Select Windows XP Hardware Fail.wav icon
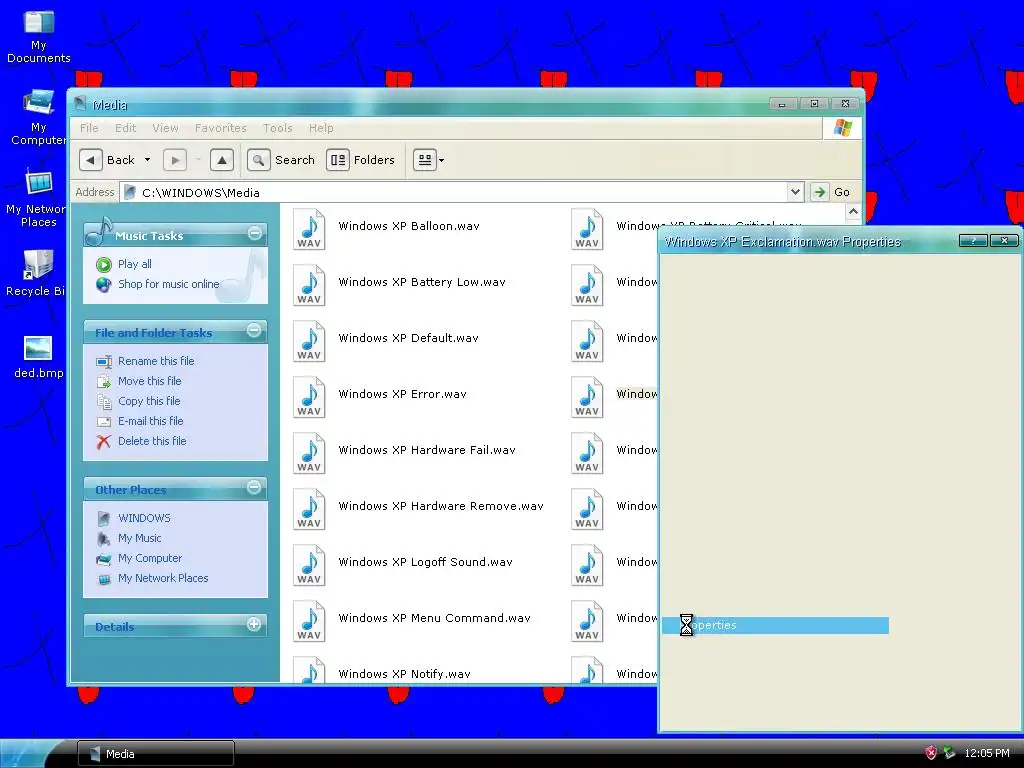Image resolution: width=1024 pixels, height=768 pixels. coord(309,453)
